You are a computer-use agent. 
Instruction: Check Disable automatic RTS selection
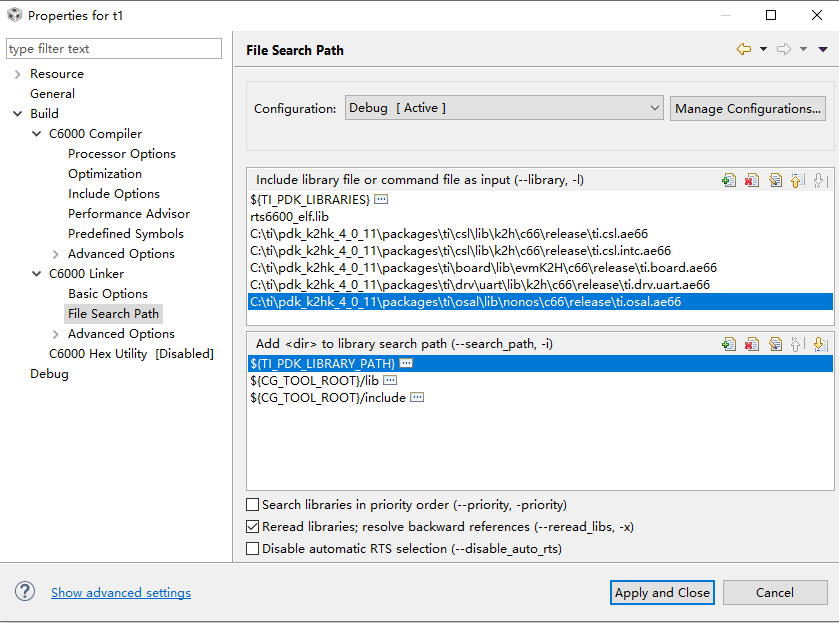[253, 549]
